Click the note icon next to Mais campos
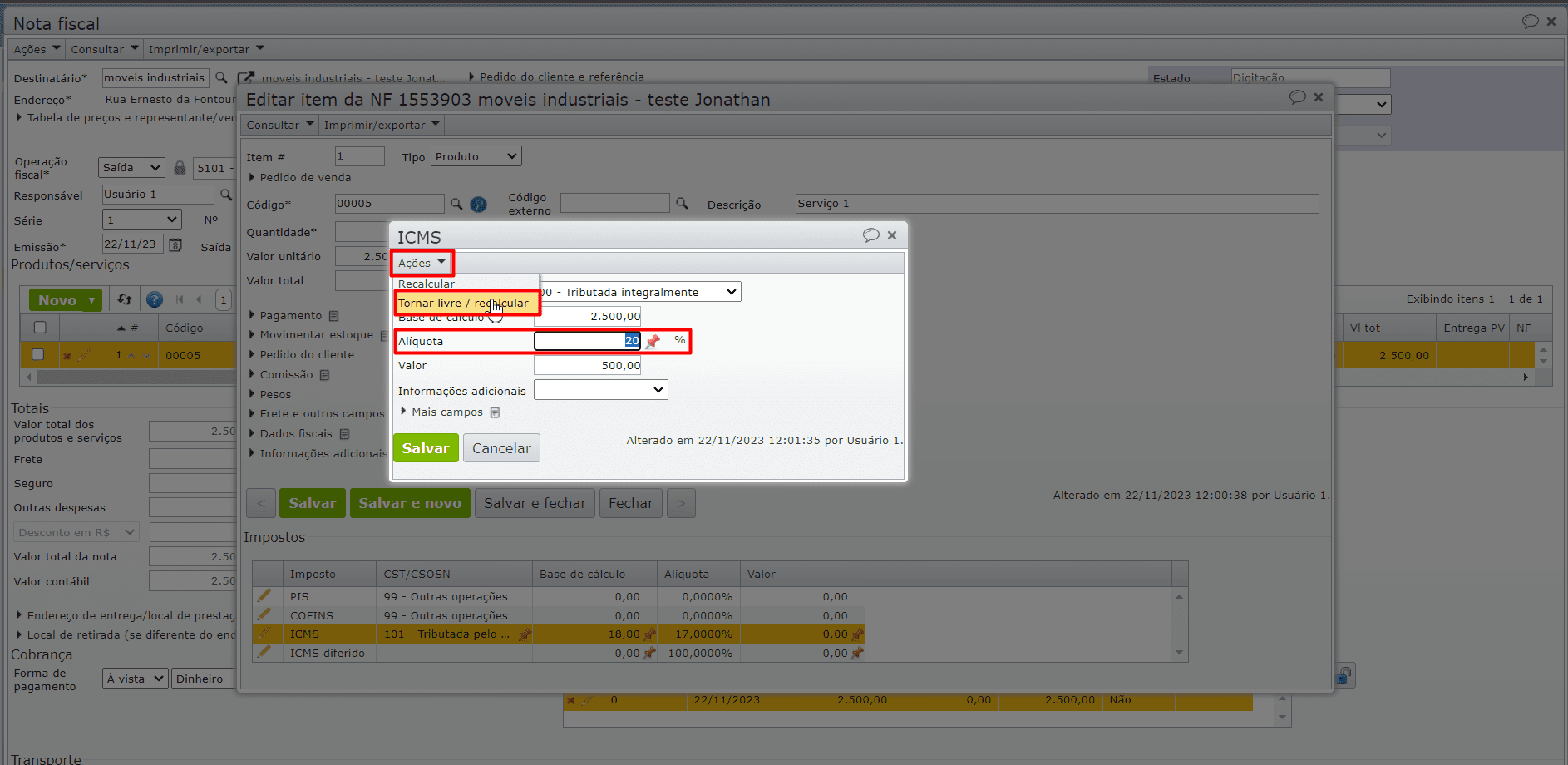 (x=496, y=412)
